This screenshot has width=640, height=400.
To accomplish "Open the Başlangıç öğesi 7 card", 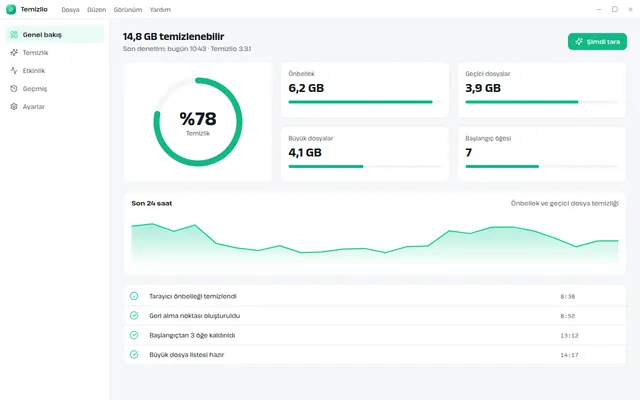I will click(542, 154).
